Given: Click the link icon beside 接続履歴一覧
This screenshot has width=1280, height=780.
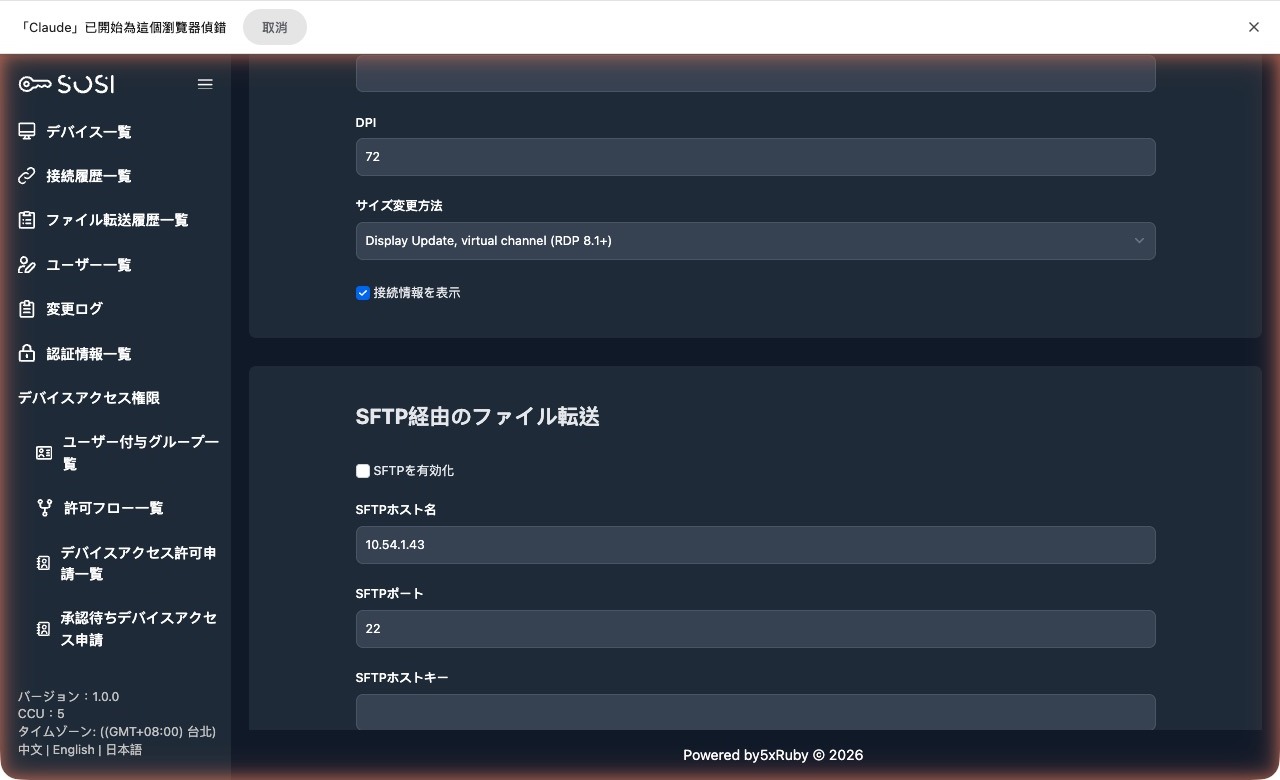Looking at the screenshot, I should click(x=26, y=175).
